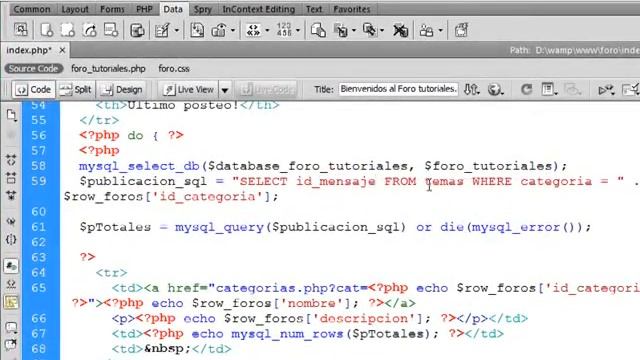Image resolution: width=640 pixels, height=360 pixels.
Task: Click the Show Region icon
Action: tap(219, 30)
